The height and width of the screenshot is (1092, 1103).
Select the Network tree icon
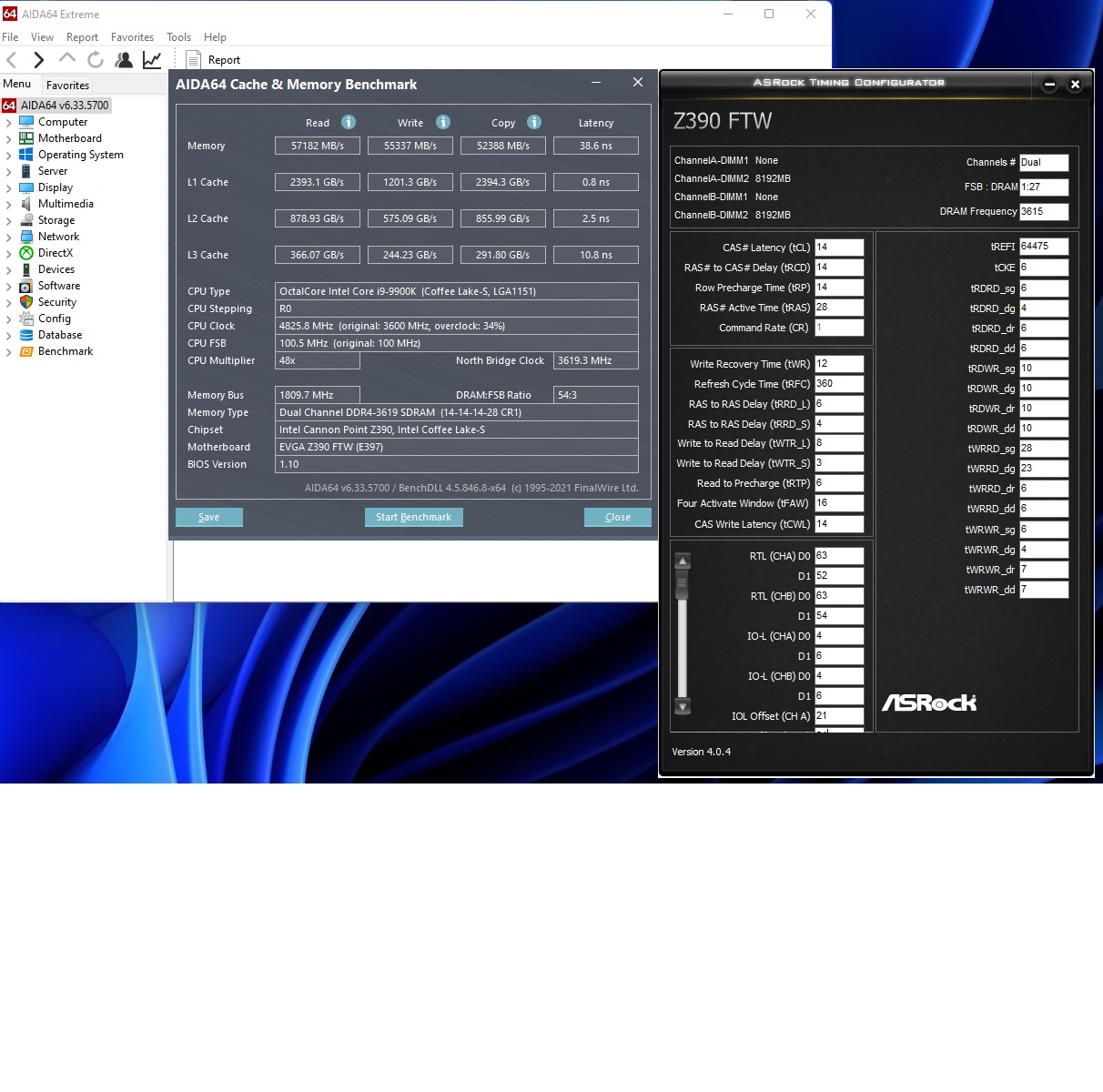click(x=26, y=237)
